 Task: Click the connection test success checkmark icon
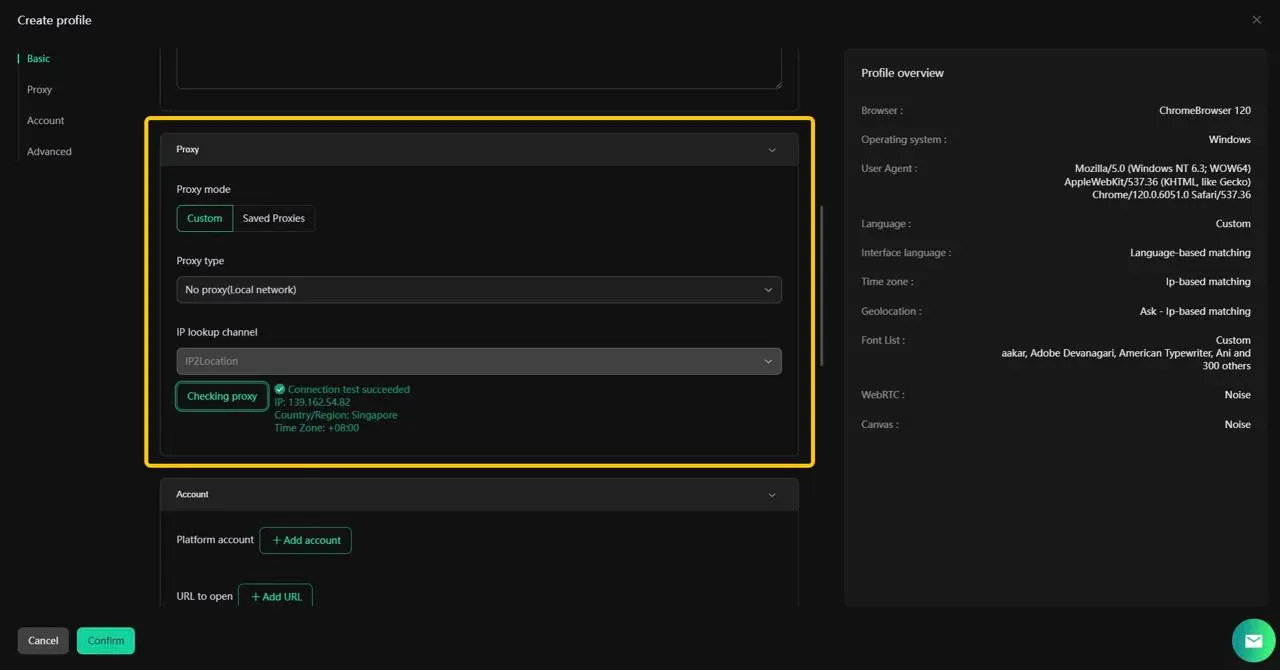[279, 389]
